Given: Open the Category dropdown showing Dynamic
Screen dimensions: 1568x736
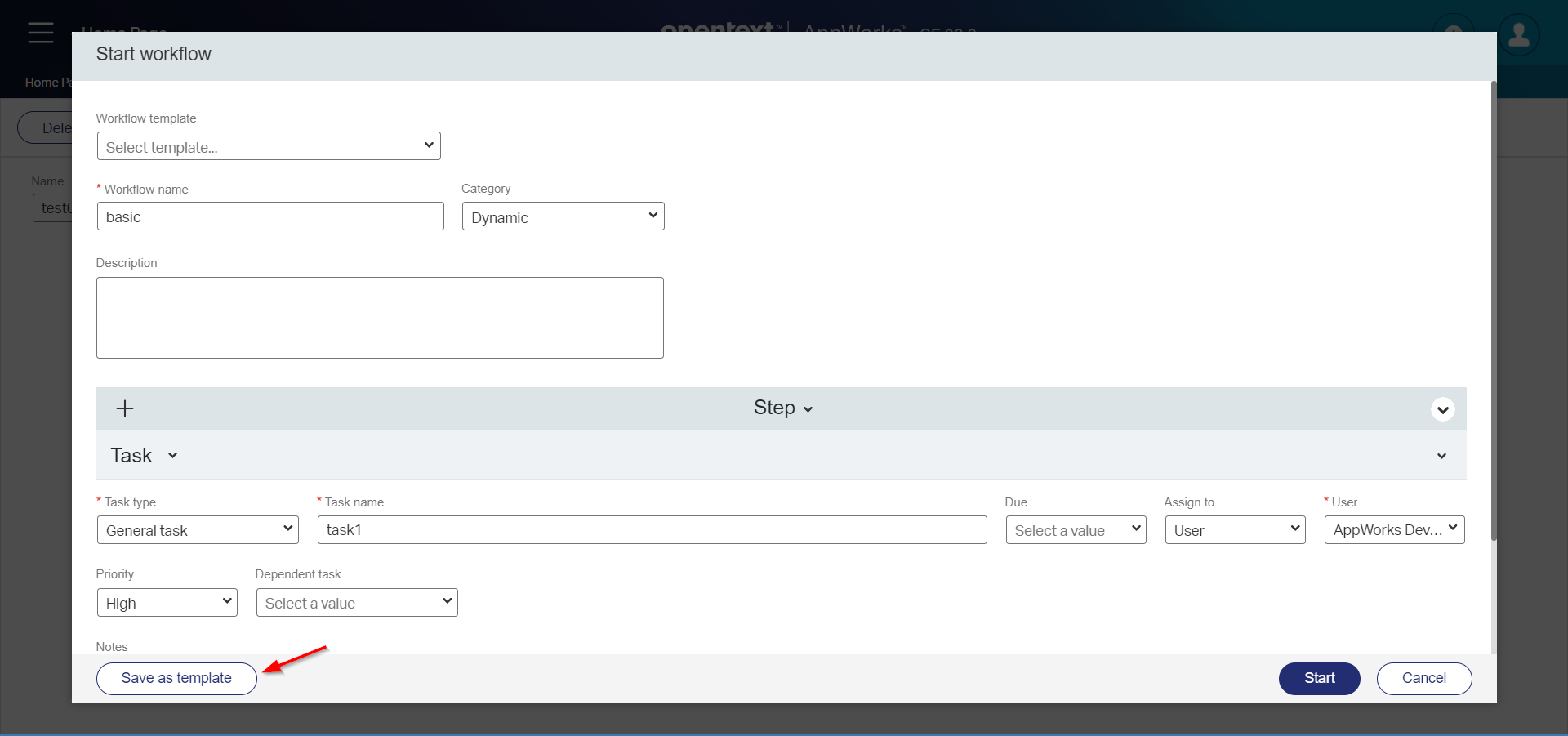Looking at the screenshot, I should [563, 216].
